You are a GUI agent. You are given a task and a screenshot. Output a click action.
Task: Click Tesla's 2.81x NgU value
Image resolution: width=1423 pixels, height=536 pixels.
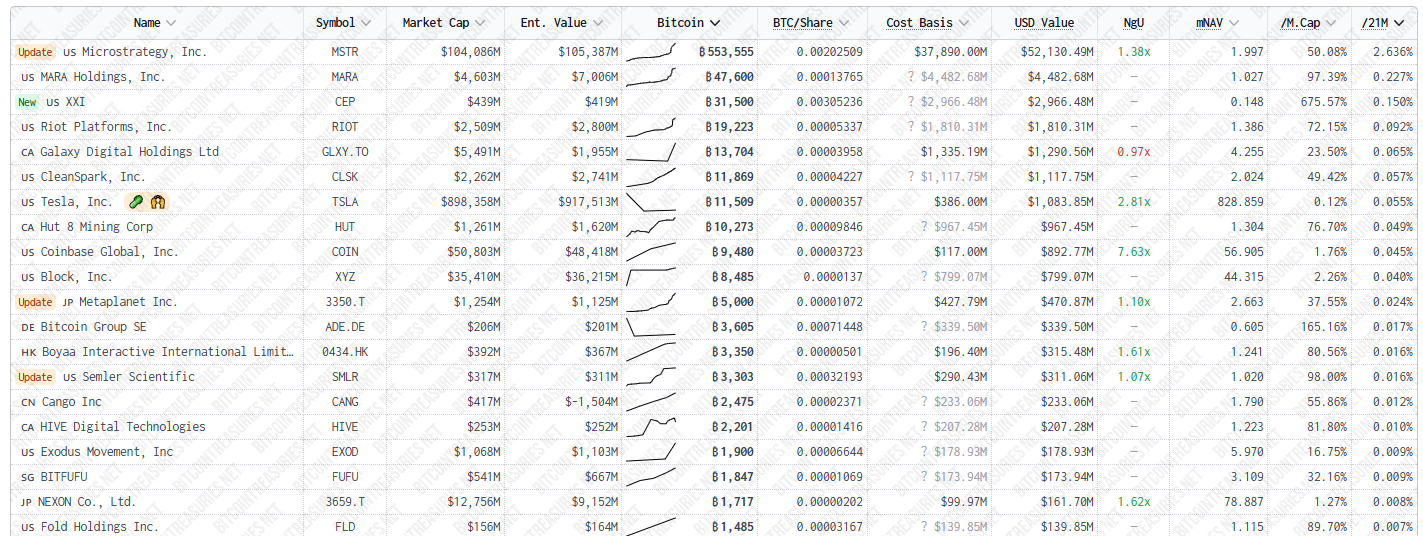[1134, 202]
